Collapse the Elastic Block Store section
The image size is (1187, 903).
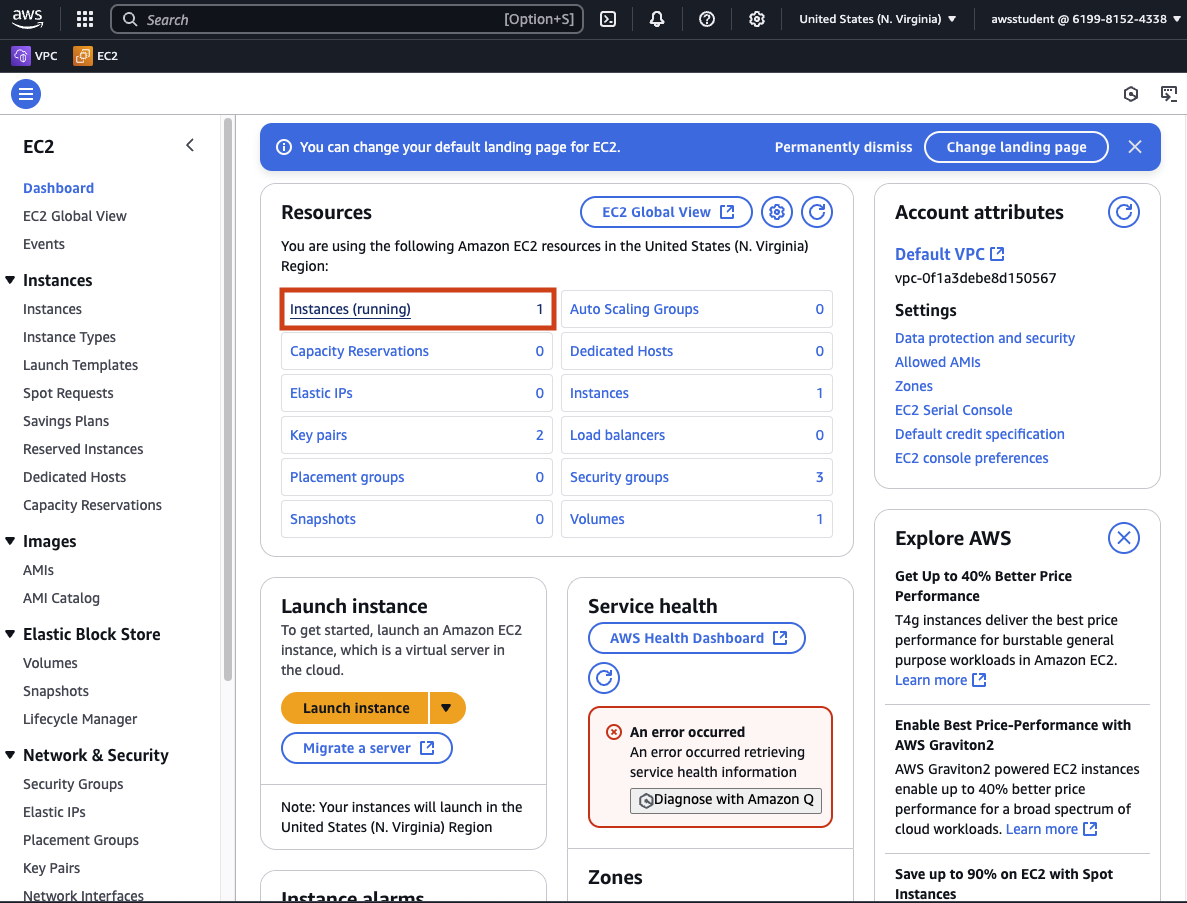point(10,634)
